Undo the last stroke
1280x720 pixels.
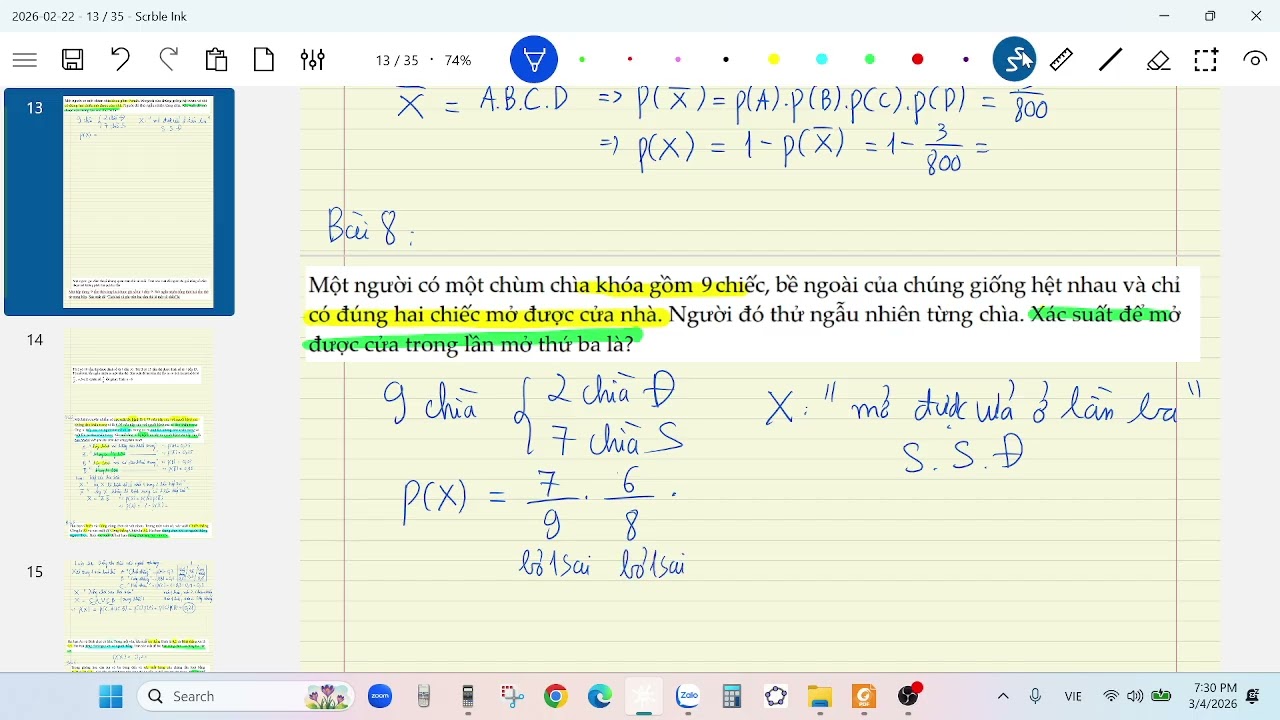120,60
